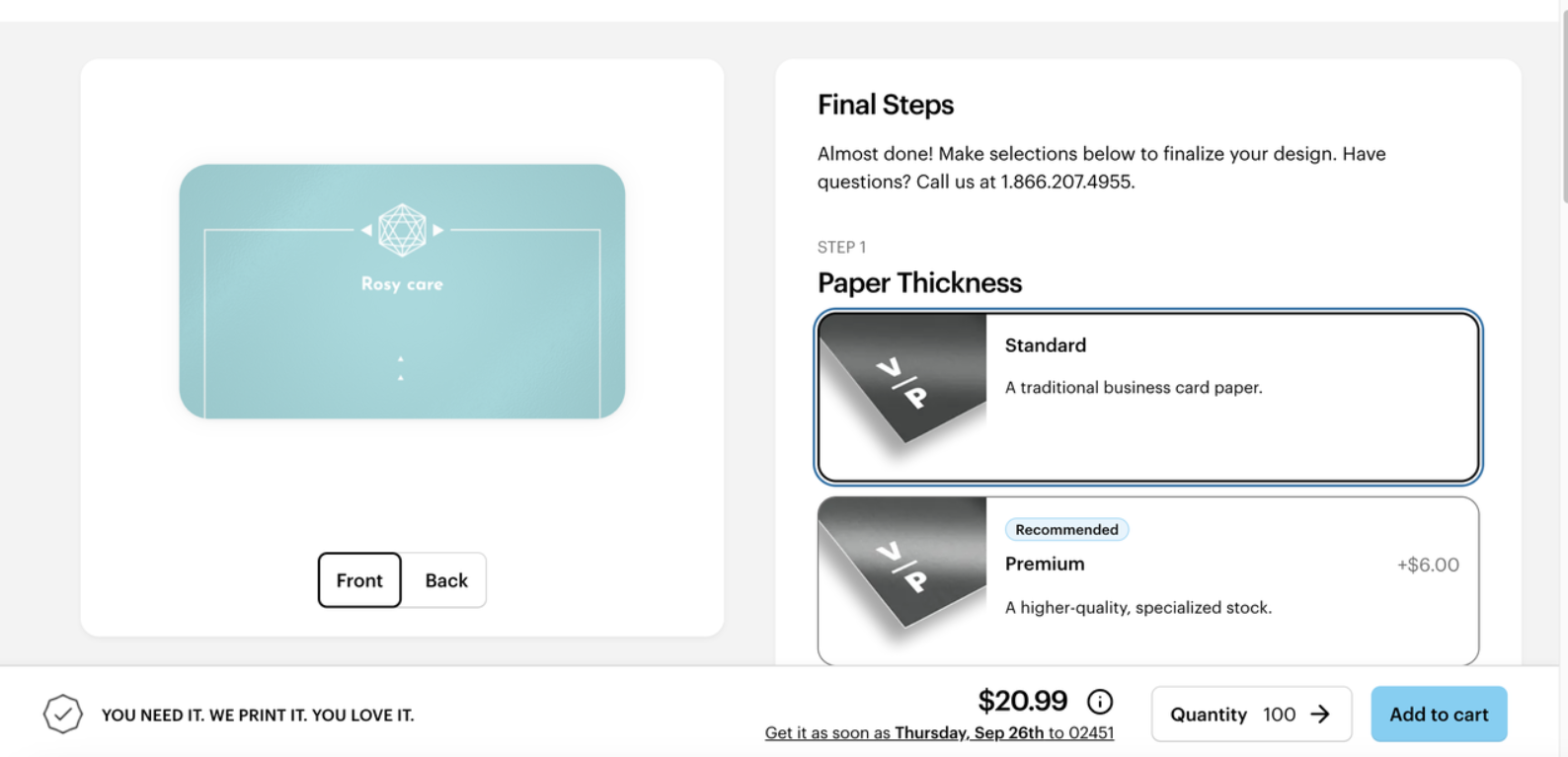
Task: Switch to the Front card view
Action: [x=359, y=580]
